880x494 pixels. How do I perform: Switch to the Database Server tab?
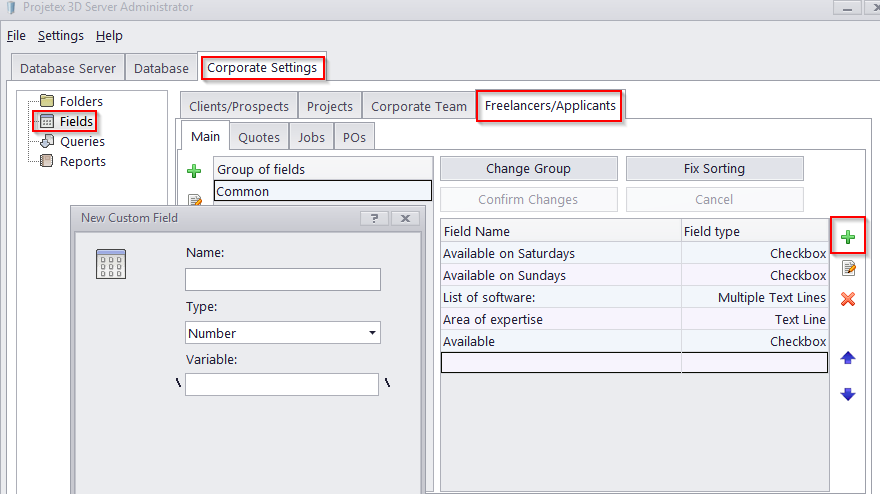point(68,68)
